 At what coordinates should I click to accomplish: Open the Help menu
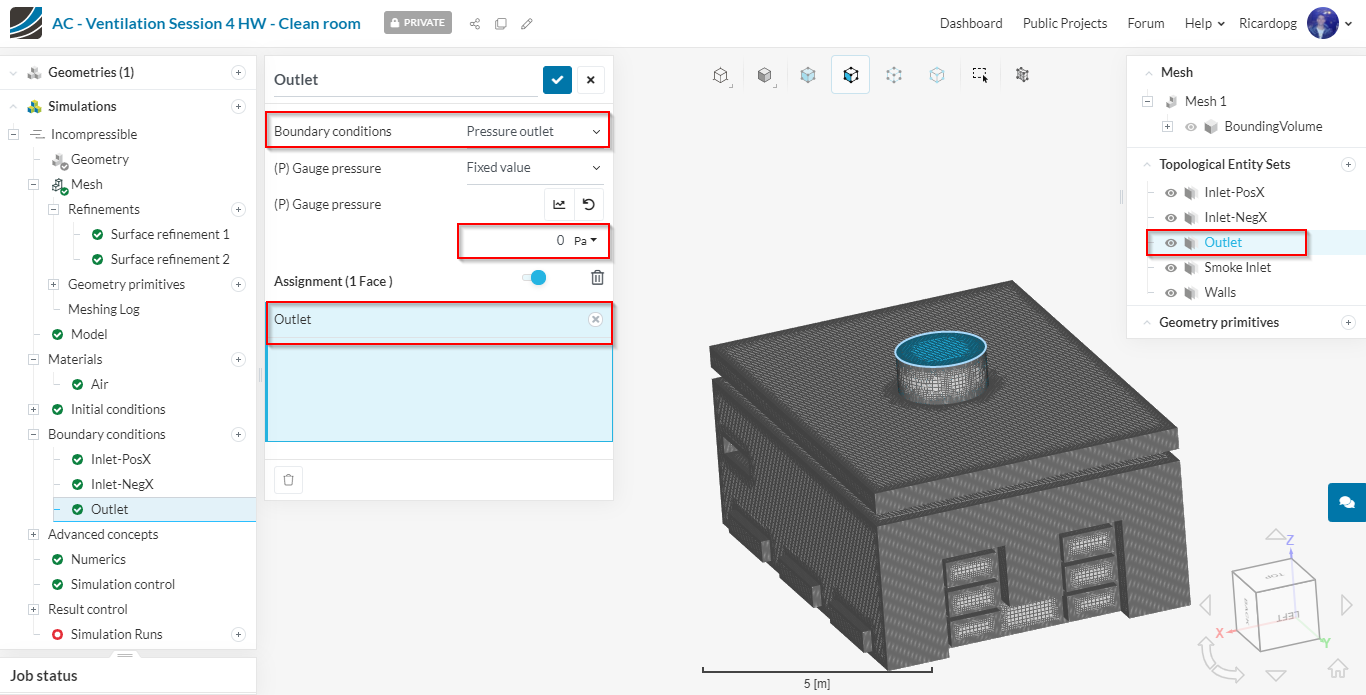(1204, 23)
